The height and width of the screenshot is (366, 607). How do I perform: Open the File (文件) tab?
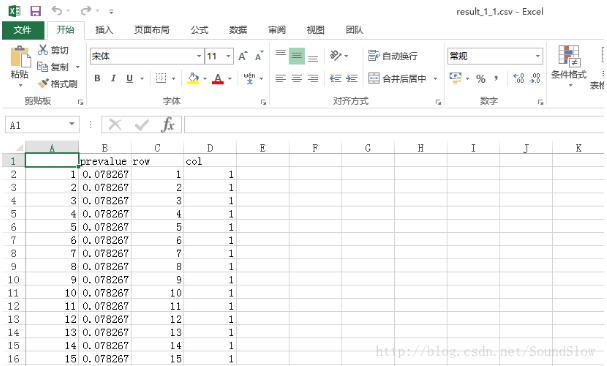[x=23, y=30]
